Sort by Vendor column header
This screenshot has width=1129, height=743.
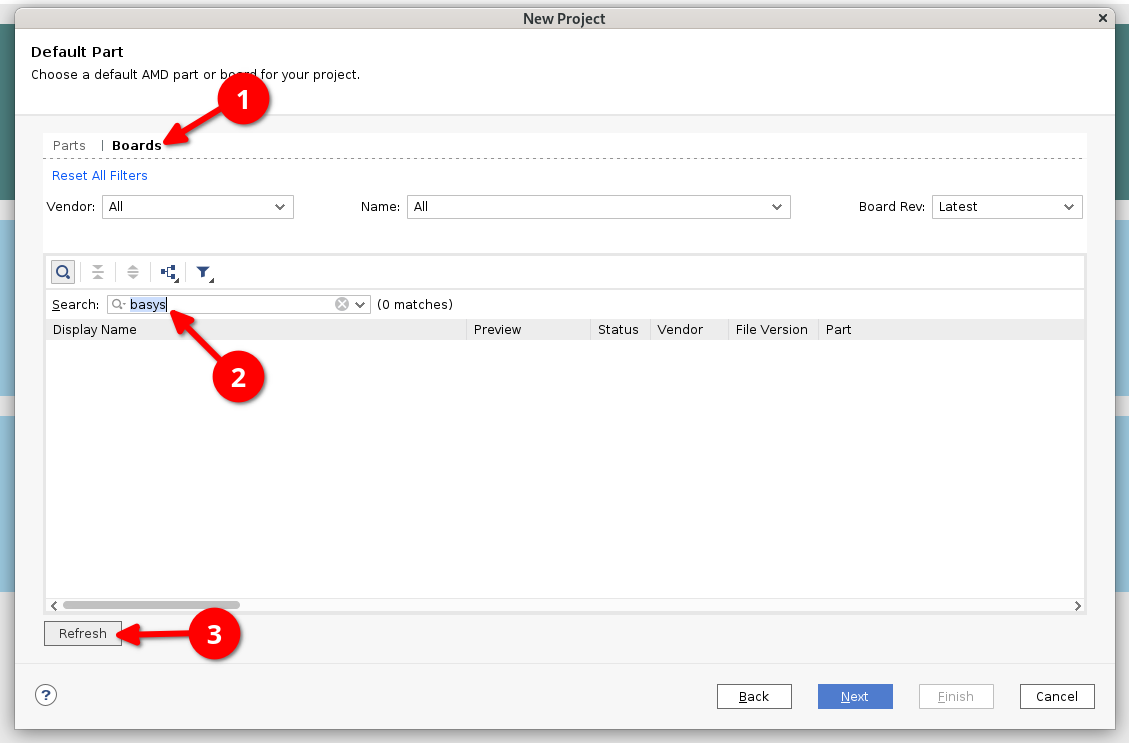click(689, 330)
